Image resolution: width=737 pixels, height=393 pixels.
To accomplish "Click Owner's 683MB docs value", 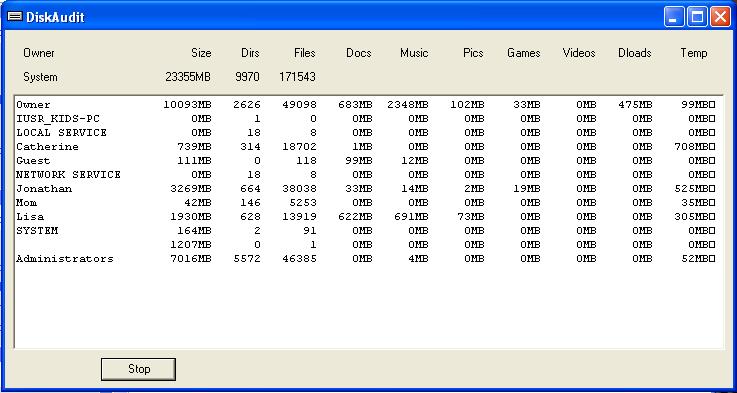I will click(355, 104).
